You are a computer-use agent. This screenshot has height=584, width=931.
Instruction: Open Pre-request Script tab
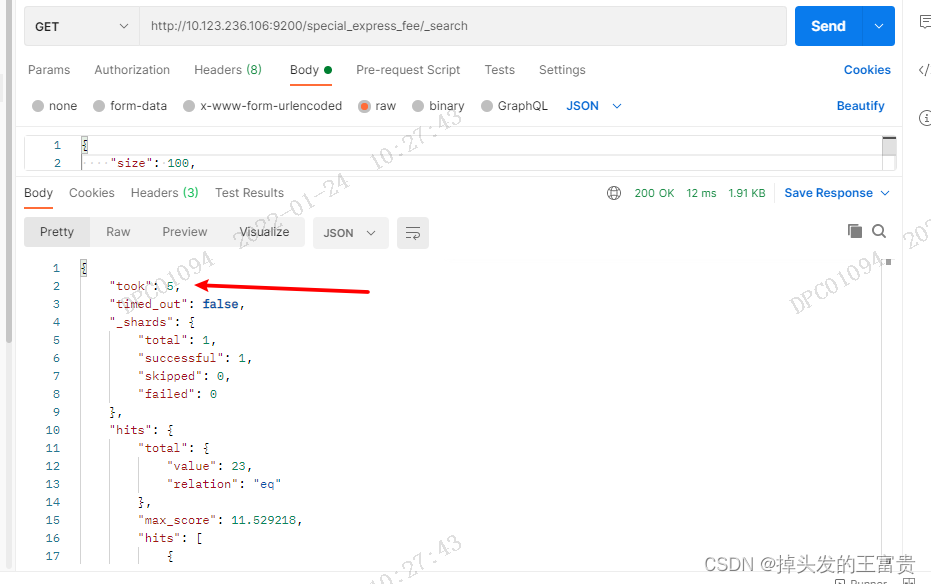[408, 69]
